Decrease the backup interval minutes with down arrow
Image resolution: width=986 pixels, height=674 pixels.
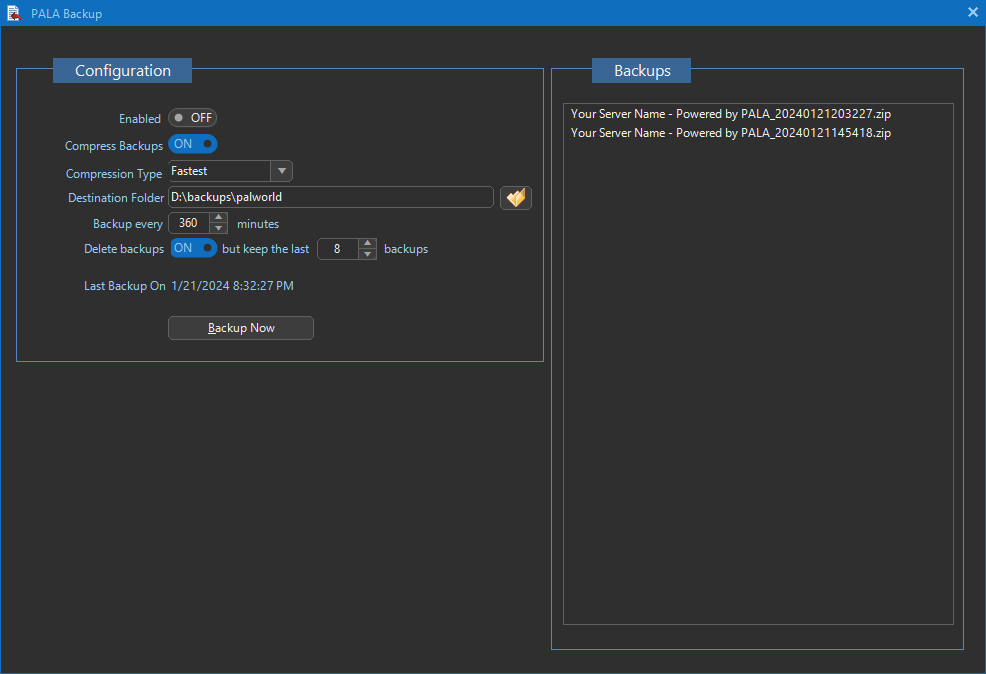pos(219,229)
